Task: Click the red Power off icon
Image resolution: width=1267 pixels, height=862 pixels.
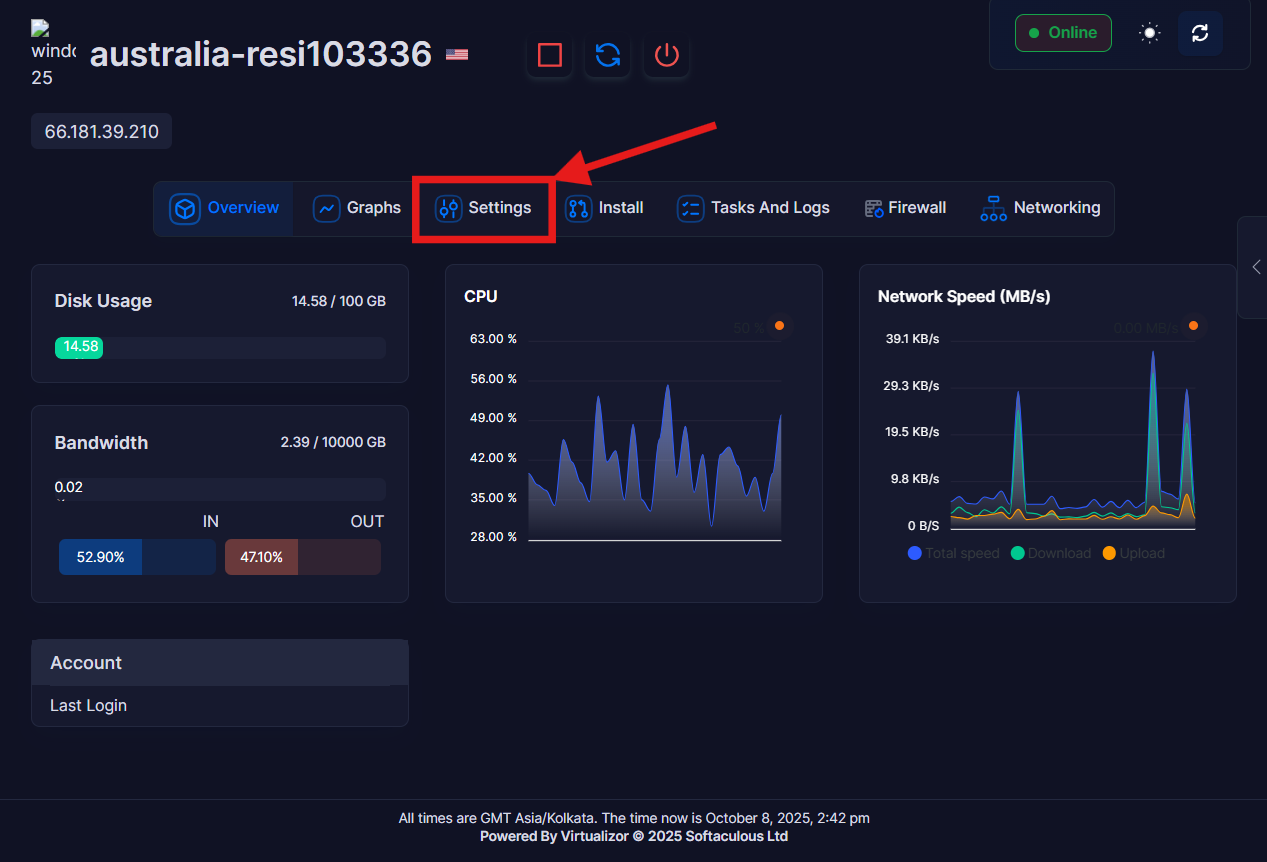Action: 666,54
